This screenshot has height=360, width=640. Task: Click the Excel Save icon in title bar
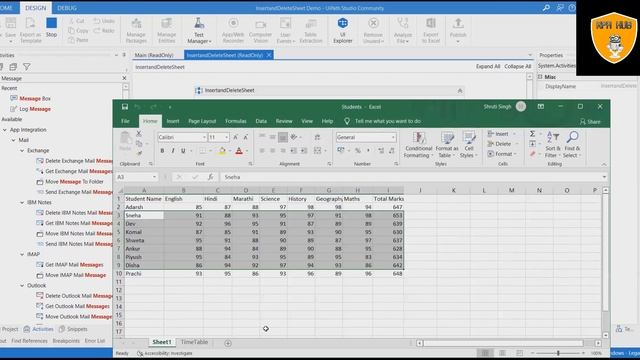pyautogui.click(x=125, y=107)
